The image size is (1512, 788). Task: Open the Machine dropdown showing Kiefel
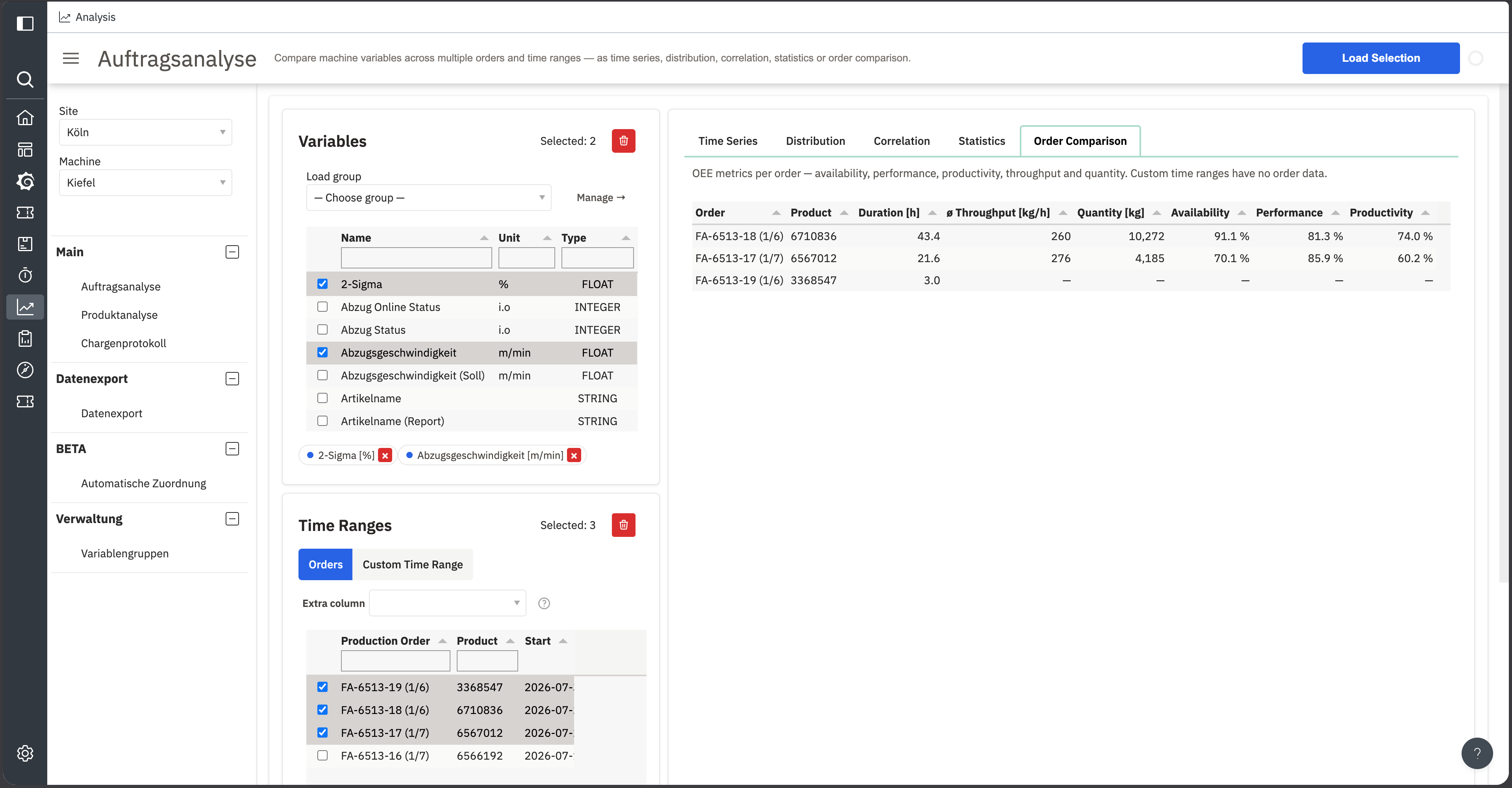coord(146,183)
